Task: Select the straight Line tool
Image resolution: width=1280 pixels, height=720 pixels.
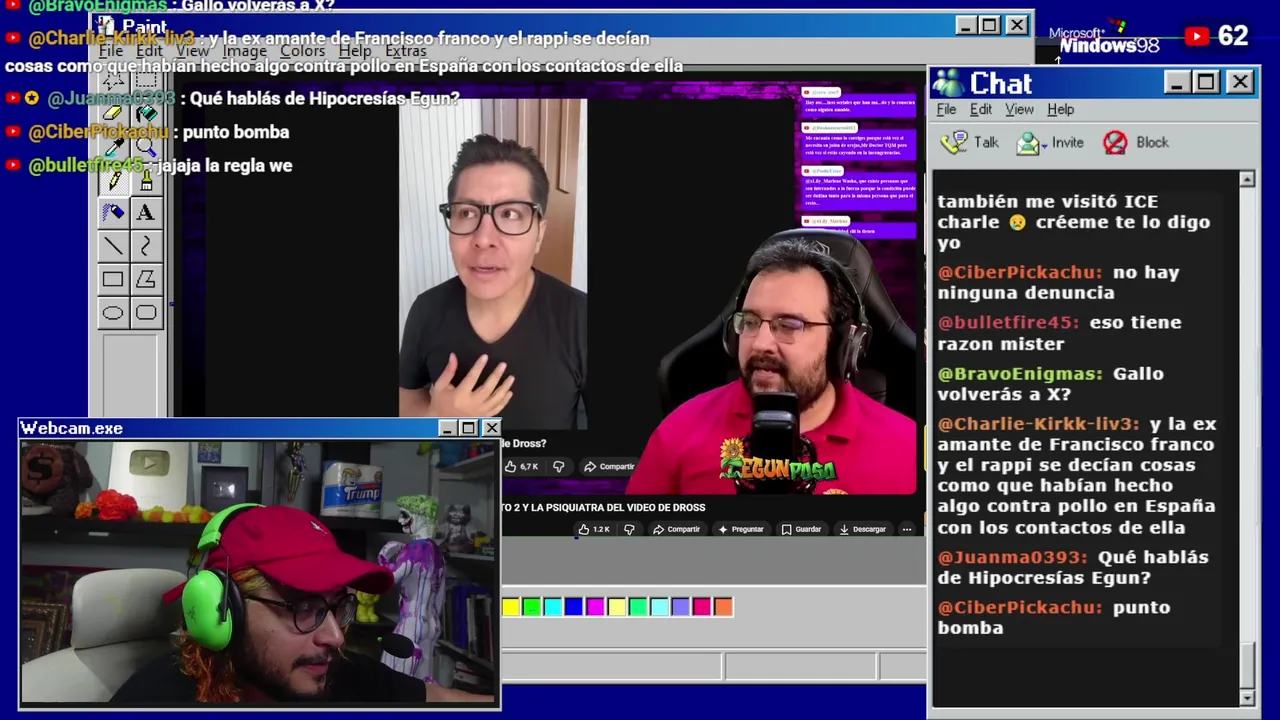Action: (113, 246)
